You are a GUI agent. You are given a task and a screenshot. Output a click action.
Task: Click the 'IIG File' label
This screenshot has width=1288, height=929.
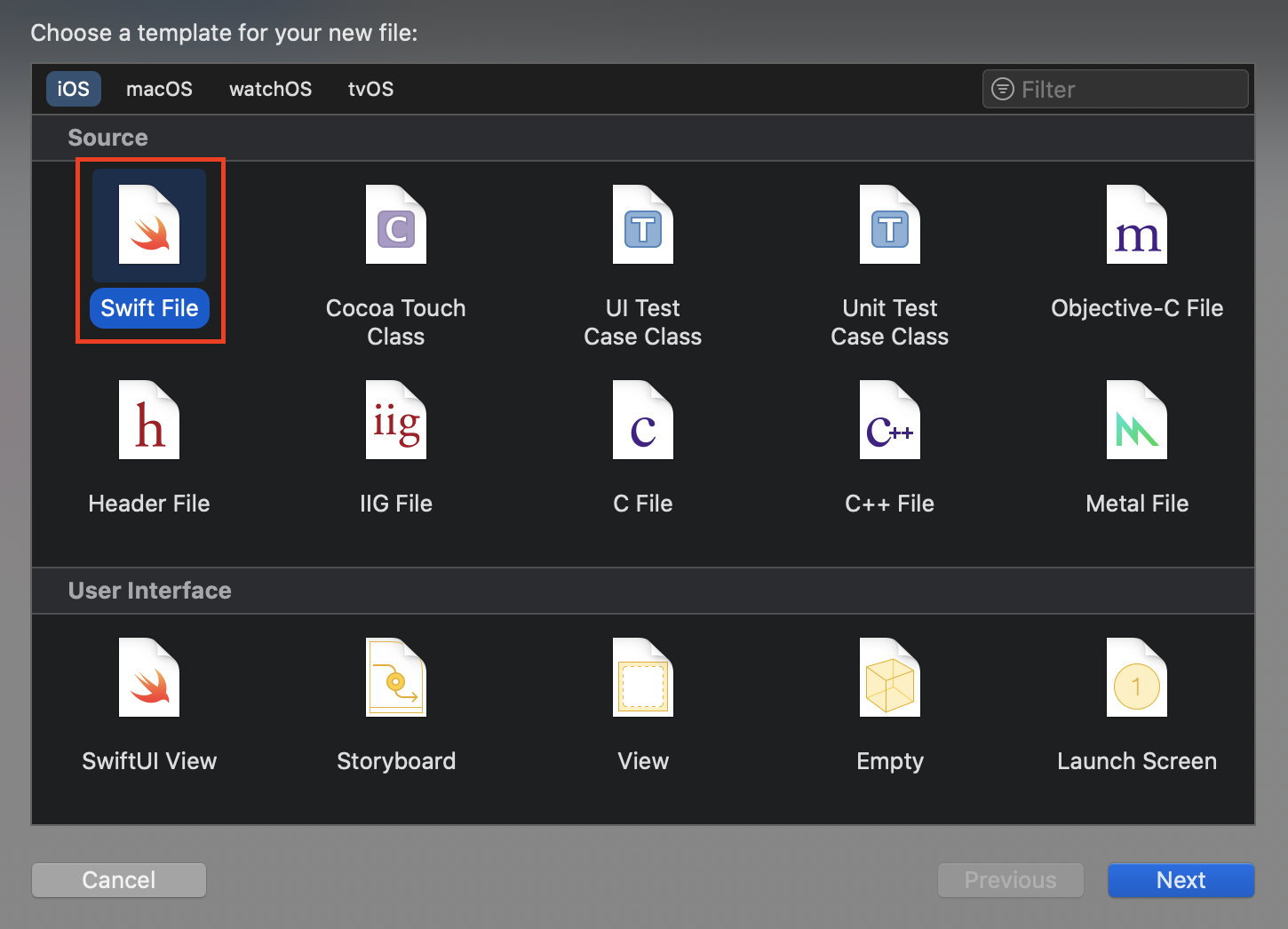pos(396,504)
